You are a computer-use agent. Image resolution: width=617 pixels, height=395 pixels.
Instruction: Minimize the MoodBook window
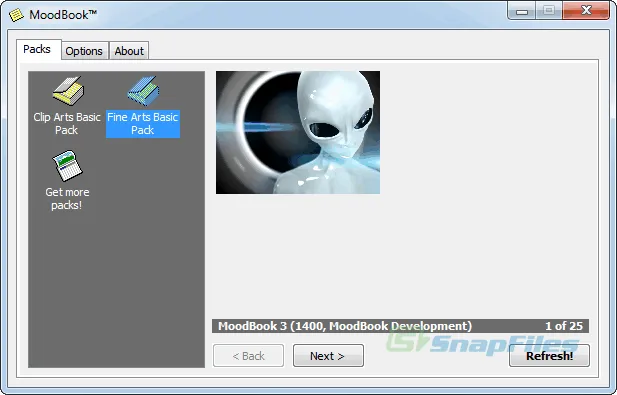522,11
